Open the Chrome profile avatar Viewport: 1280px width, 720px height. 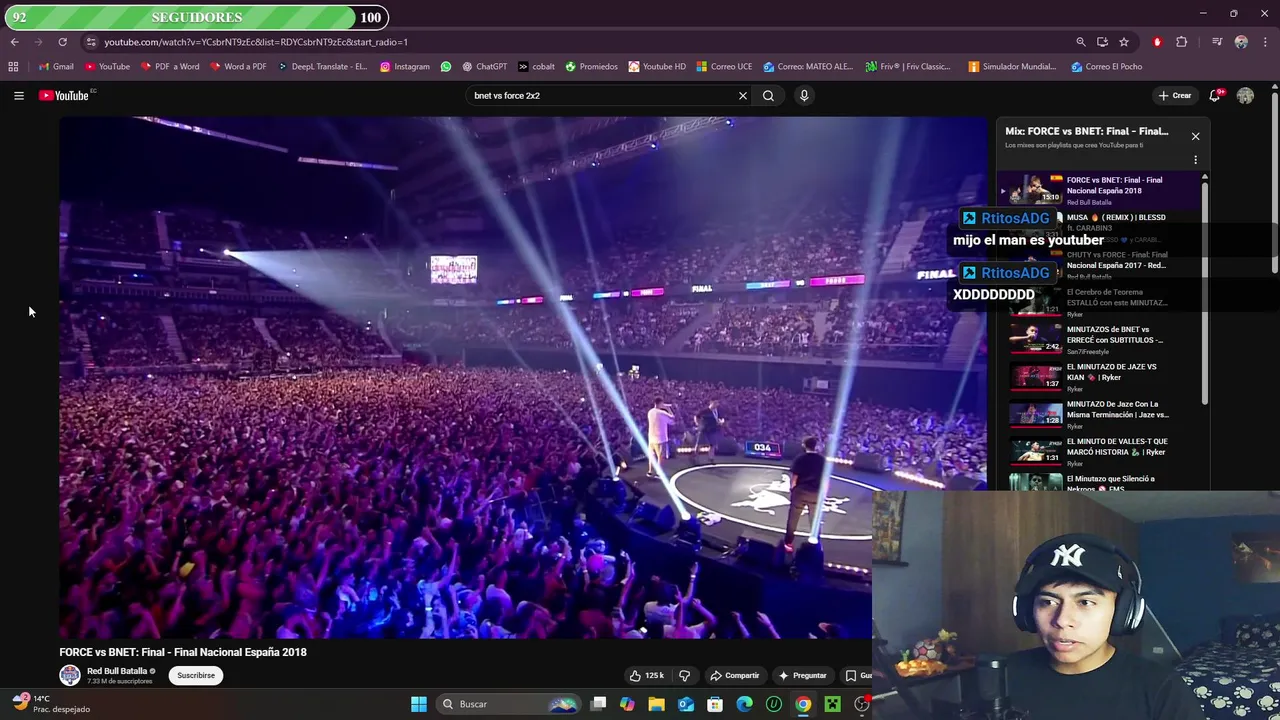1241,42
